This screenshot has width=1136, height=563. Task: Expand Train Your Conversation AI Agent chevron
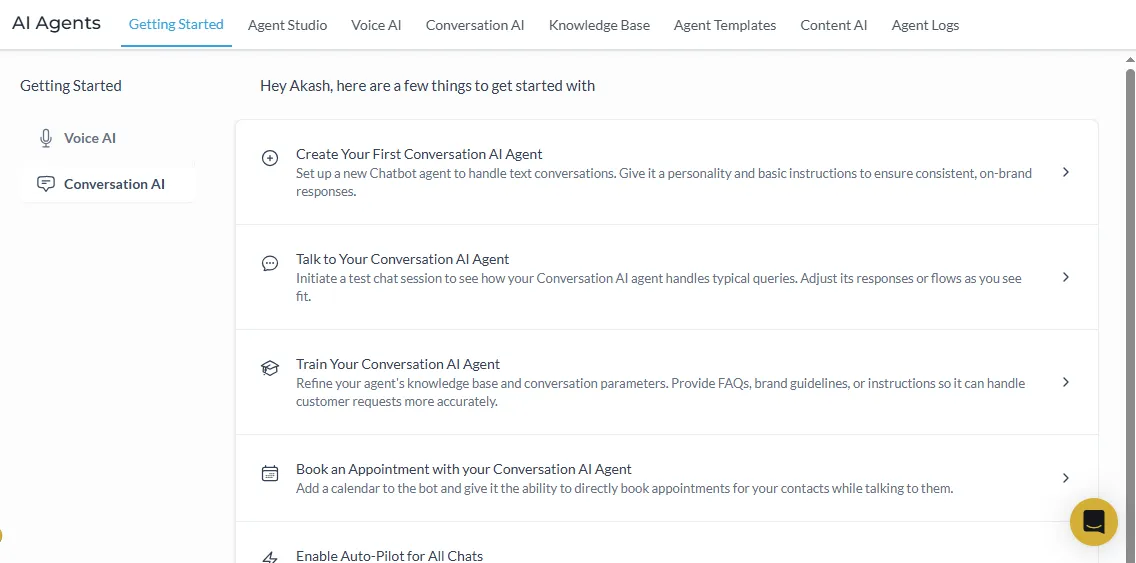[1065, 382]
